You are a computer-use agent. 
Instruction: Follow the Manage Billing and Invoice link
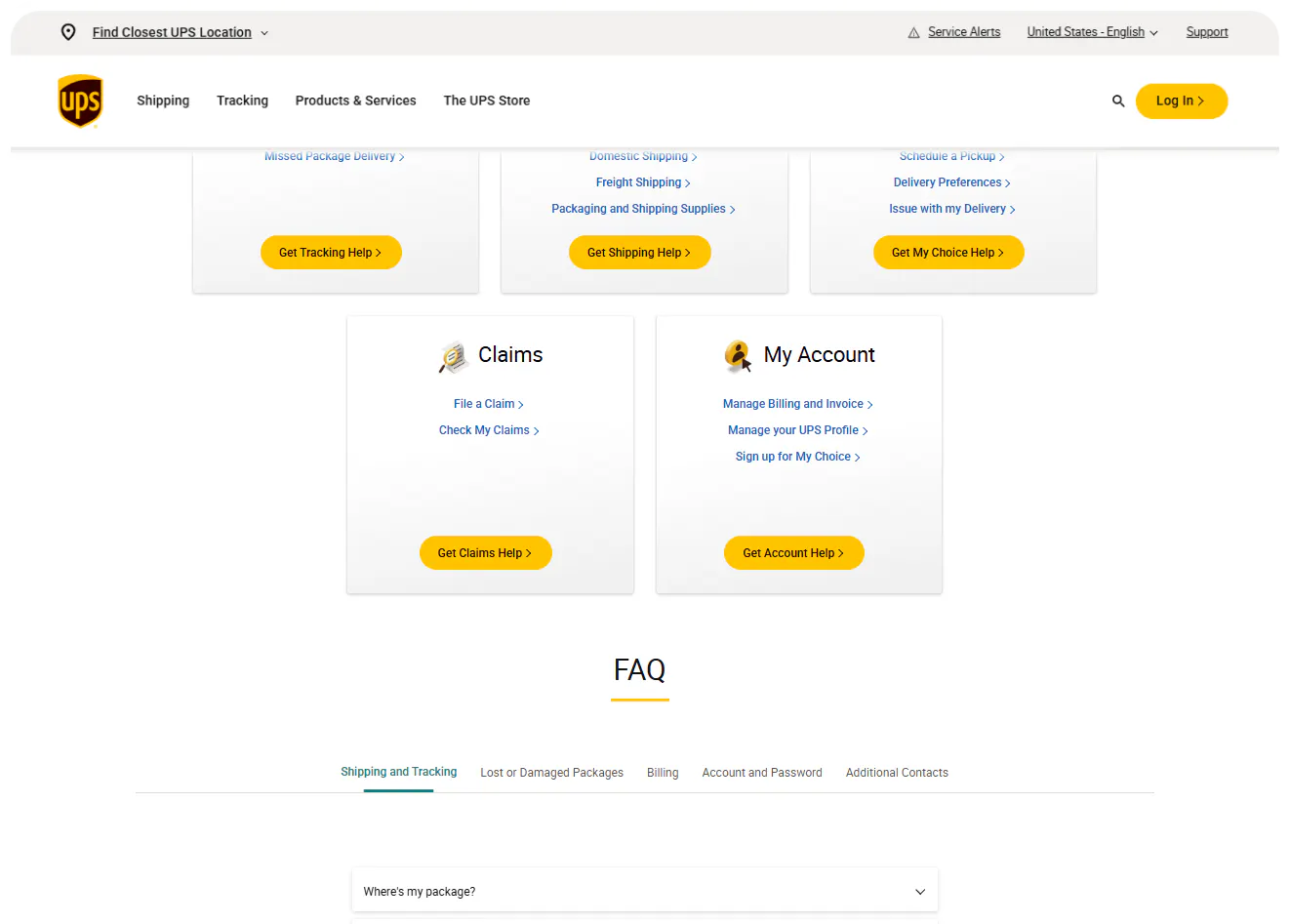click(x=797, y=404)
